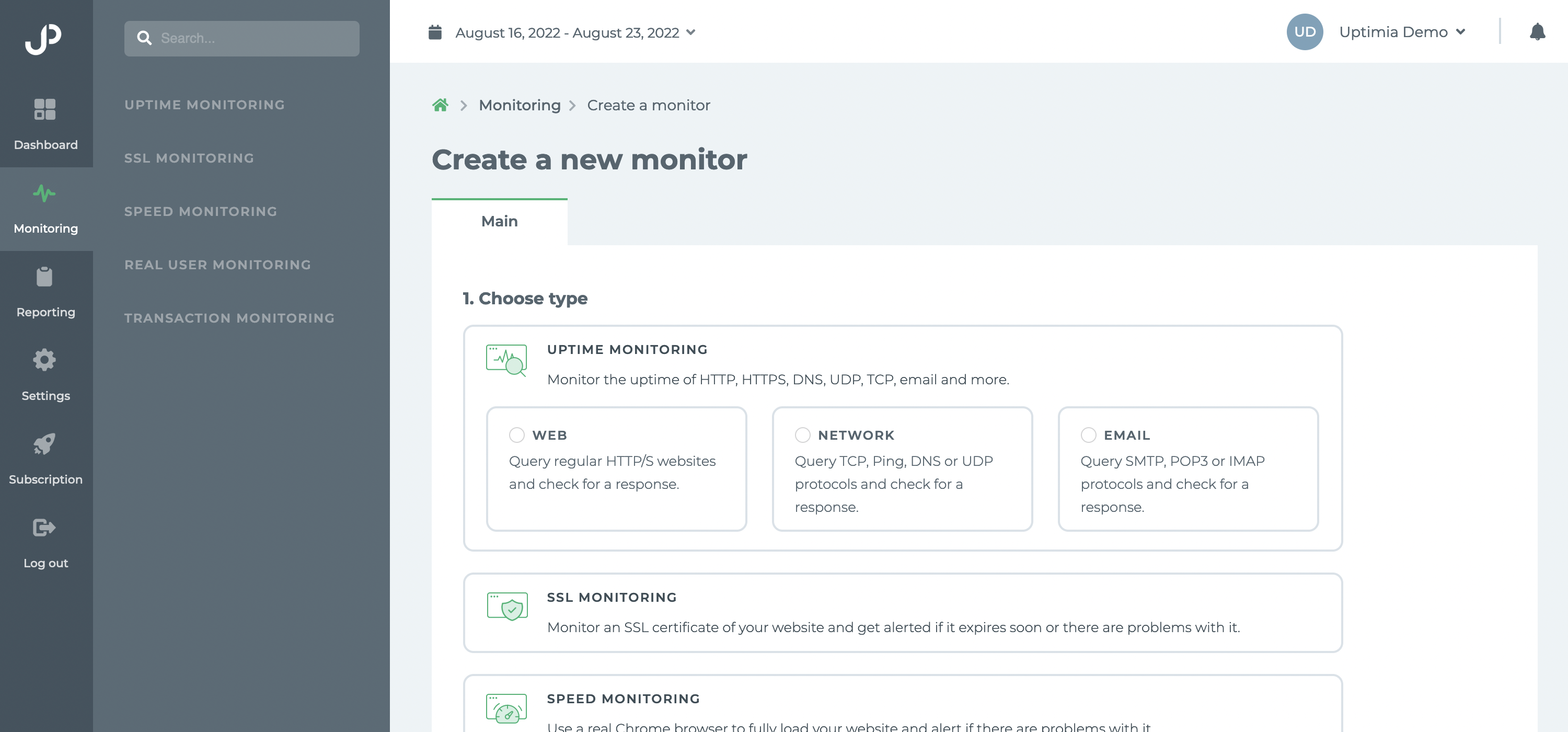The height and width of the screenshot is (732, 1568).
Task: Click the Subscription label in sidebar
Action: pos(45,480)
